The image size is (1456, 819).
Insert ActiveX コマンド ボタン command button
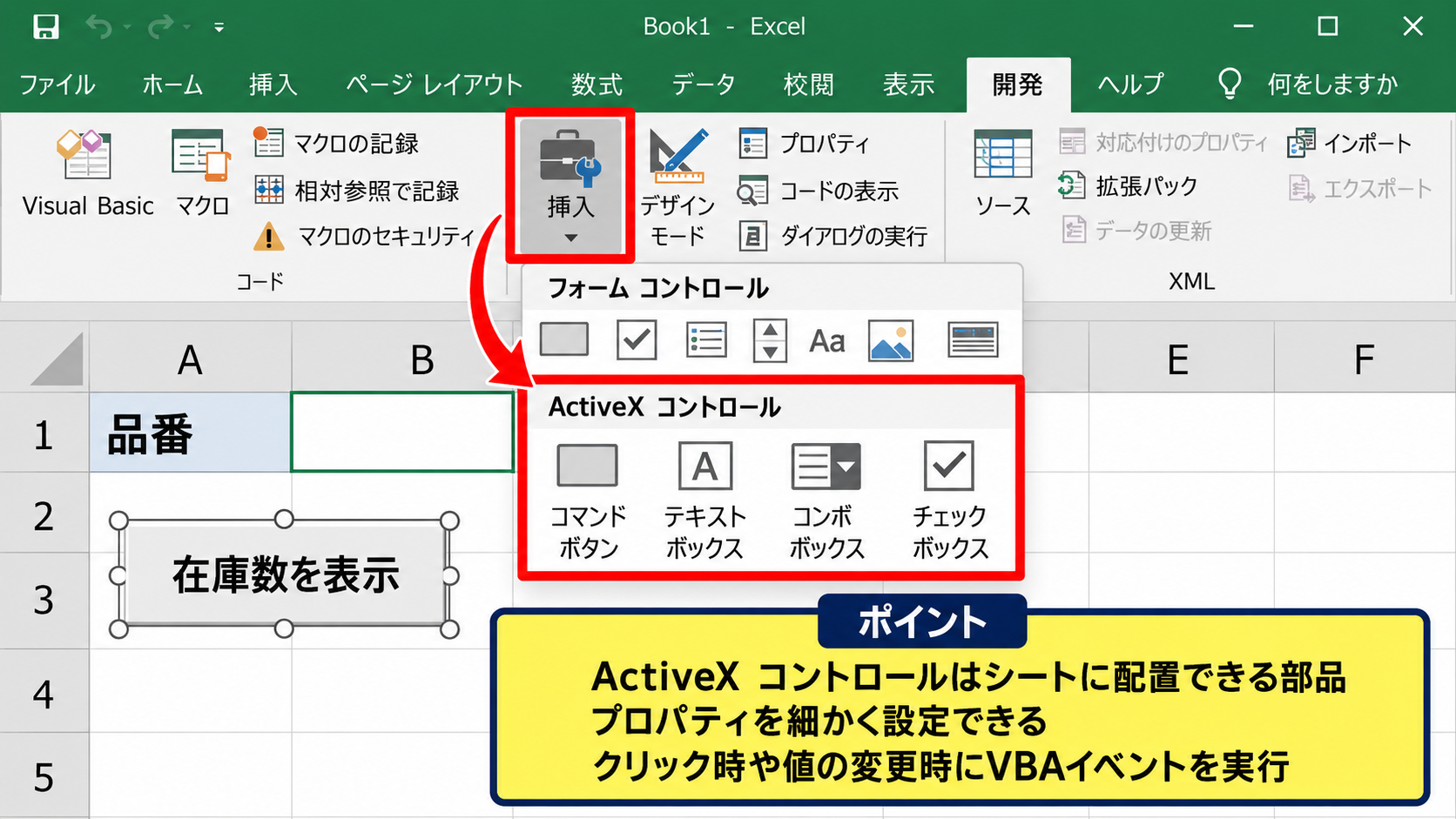pyautogui.click(x=588, y=501)
